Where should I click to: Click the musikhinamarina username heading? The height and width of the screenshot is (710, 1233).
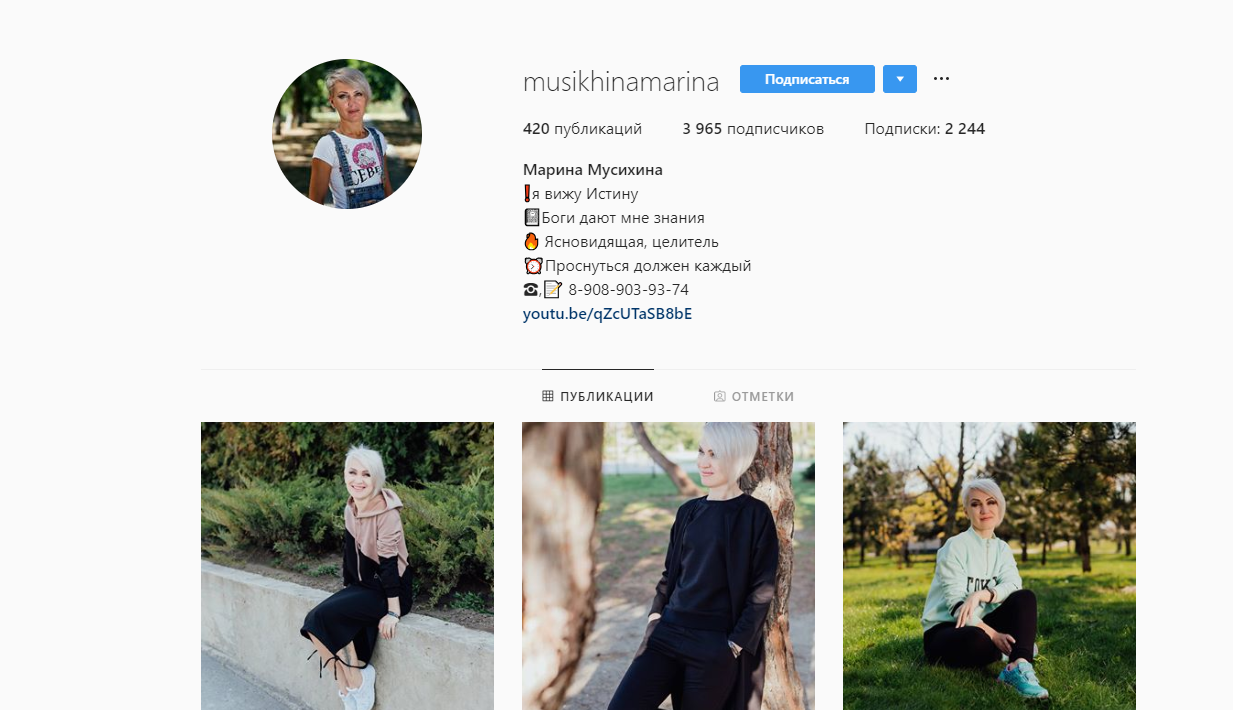pos(621,82)
